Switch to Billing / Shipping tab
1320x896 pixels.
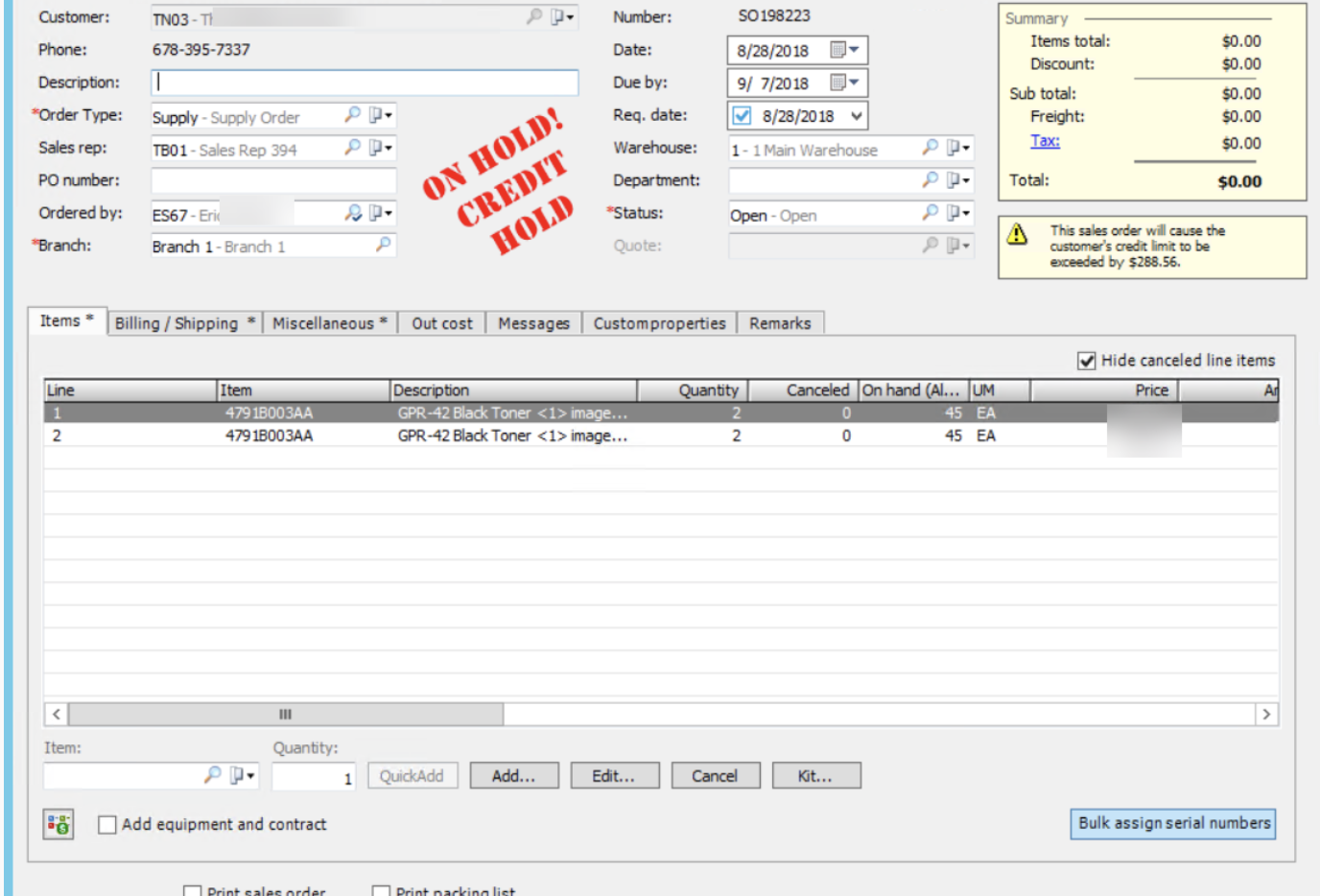click(x=184, y=323)
